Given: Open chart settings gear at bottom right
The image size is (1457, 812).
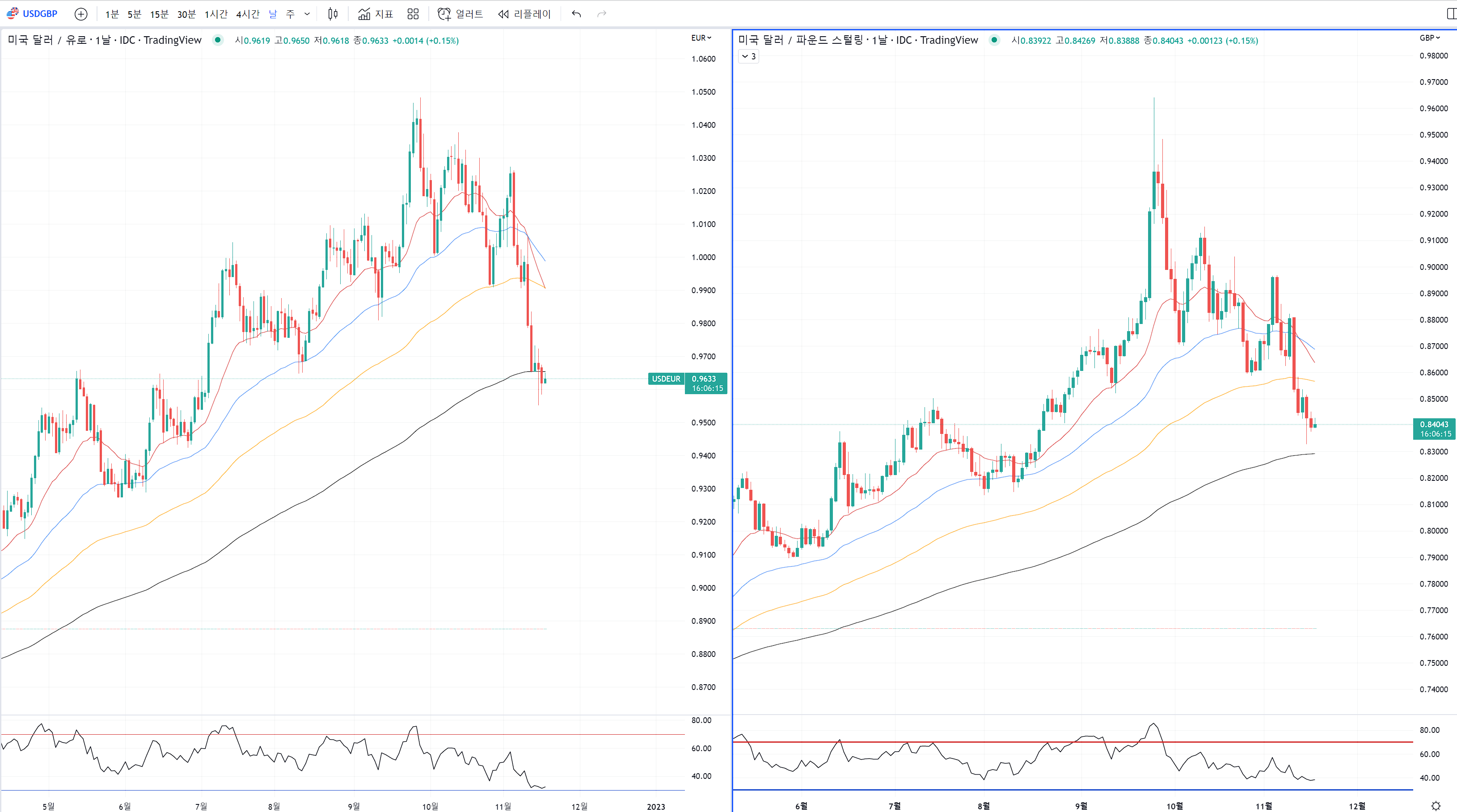Looking at the screenshot, I should (x=1436, y=806).
